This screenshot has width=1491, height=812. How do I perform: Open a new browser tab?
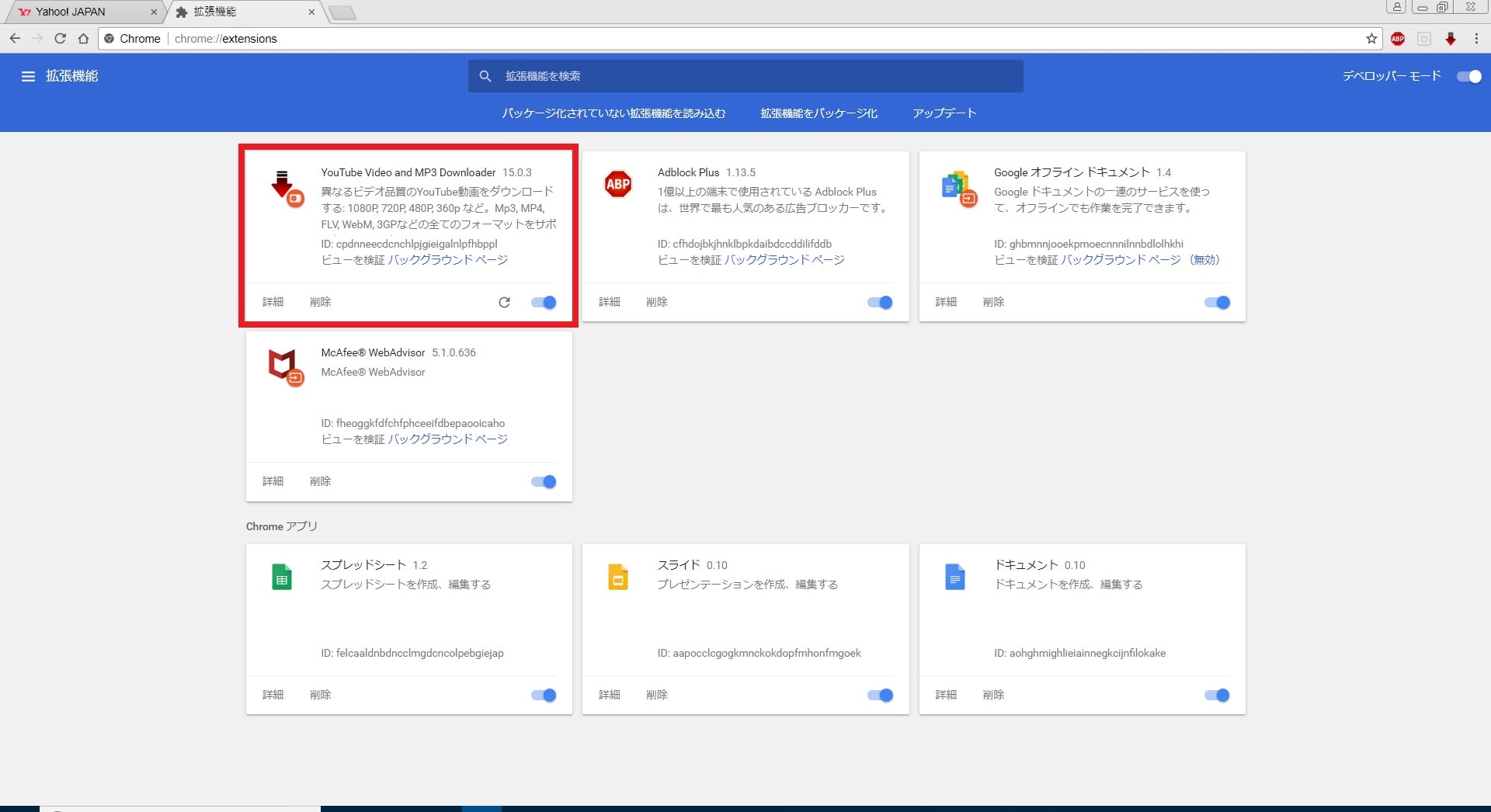click(342, 12)
